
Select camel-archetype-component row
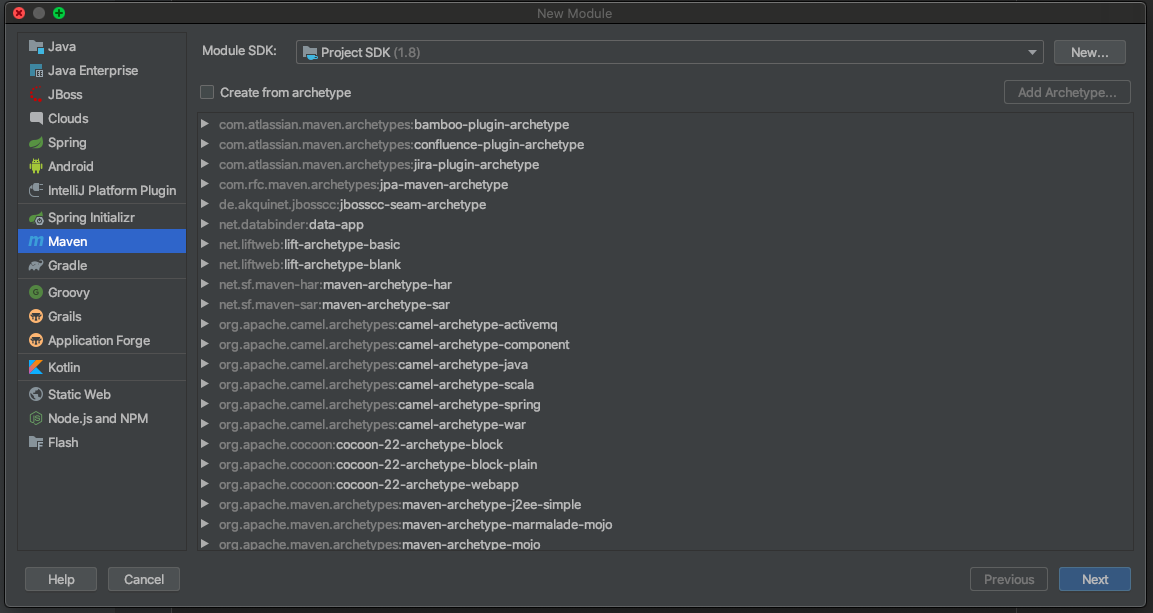pyautogui.click(x=665, y=344)
